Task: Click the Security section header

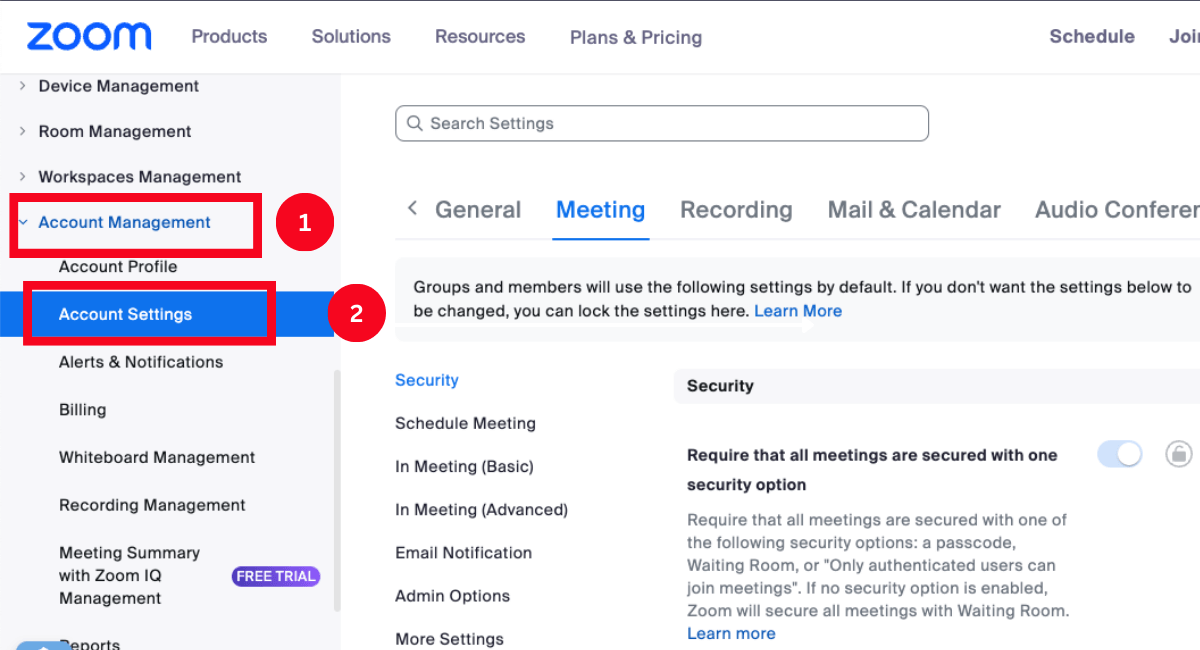Action: (x=936, y=386)
